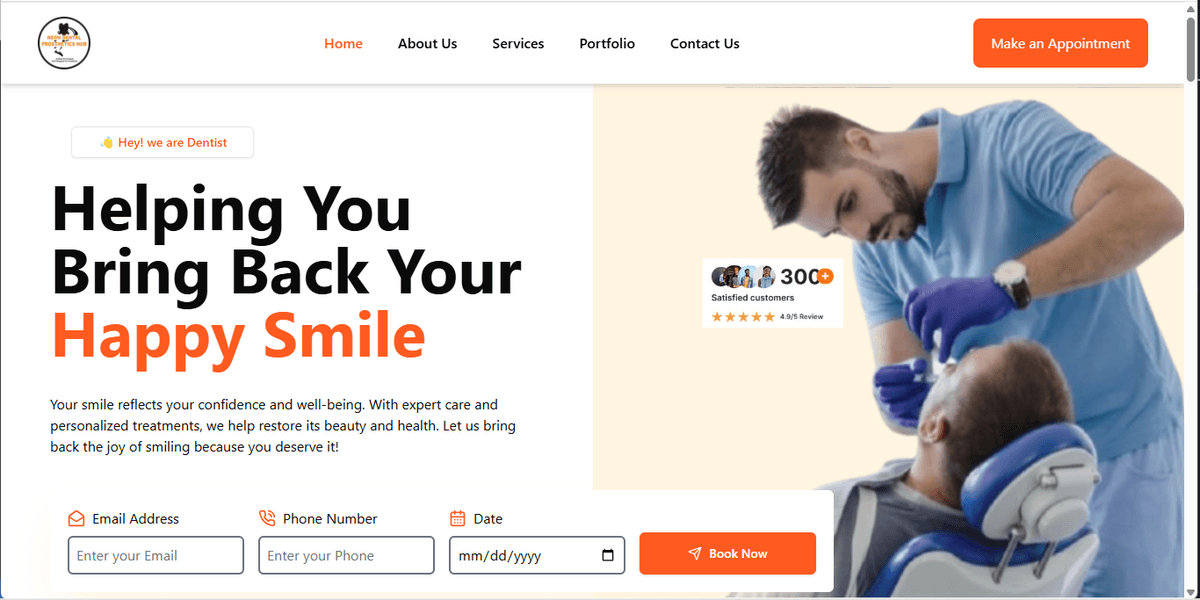1200x600 pixels.
Task: Open the Services menu item
Action: pyautogui.click(x=518, y=43)
